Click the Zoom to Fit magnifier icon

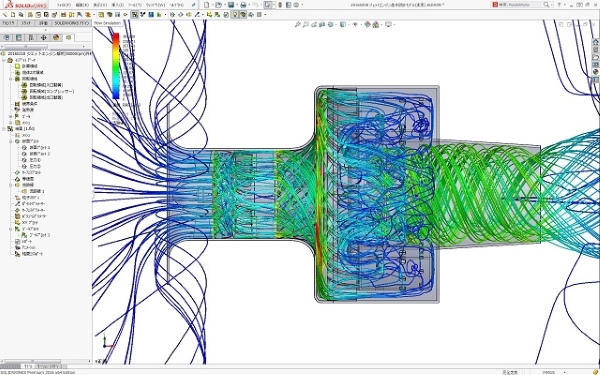coord(297,24)
